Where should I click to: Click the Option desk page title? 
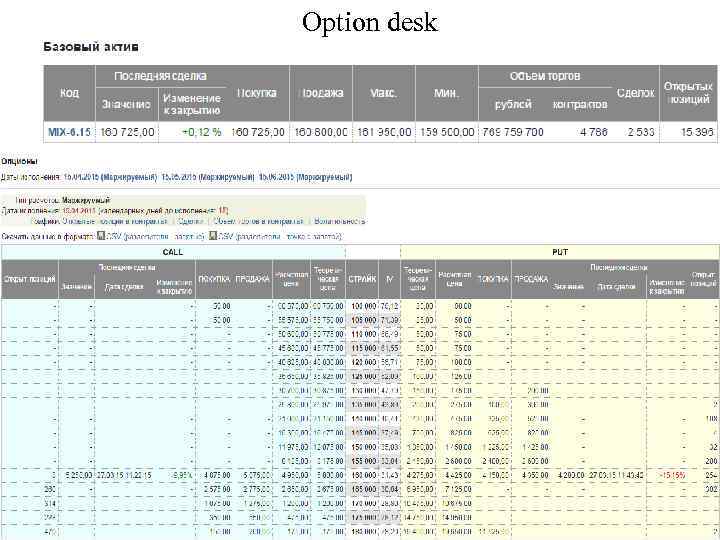(370, 22)
